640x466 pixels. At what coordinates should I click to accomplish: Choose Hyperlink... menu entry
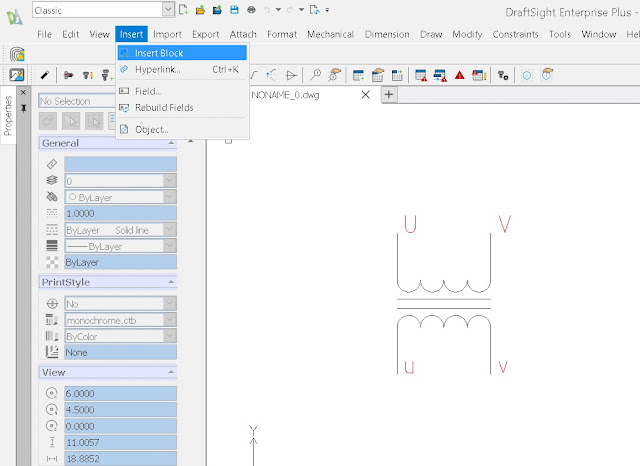pos(182,69)
